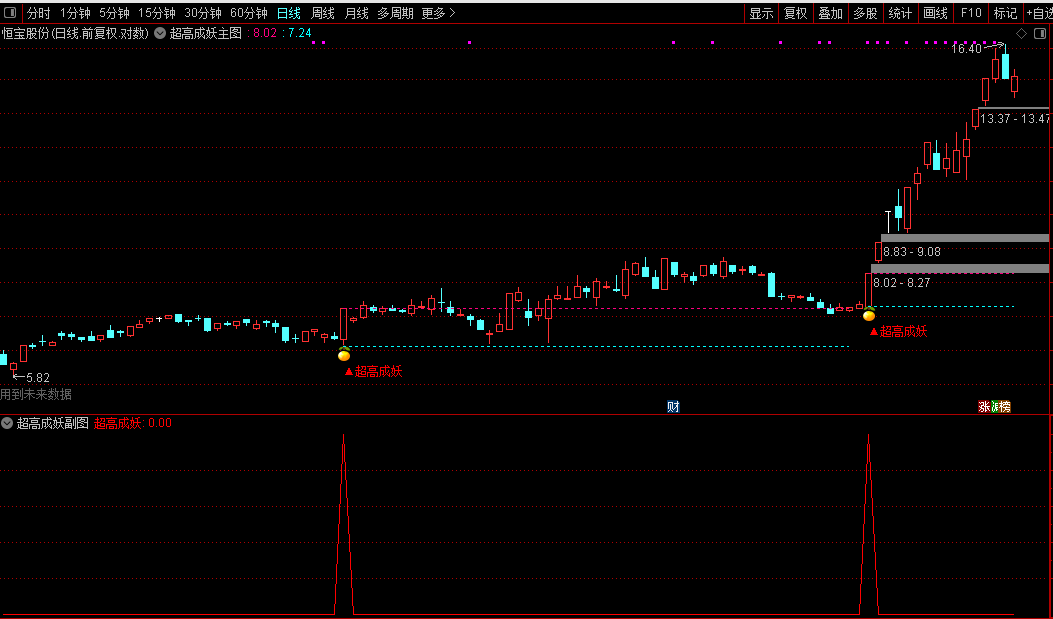Click the 8.83 - 9.08 gap label
1053x619 pixels.
tap(912, 252)
